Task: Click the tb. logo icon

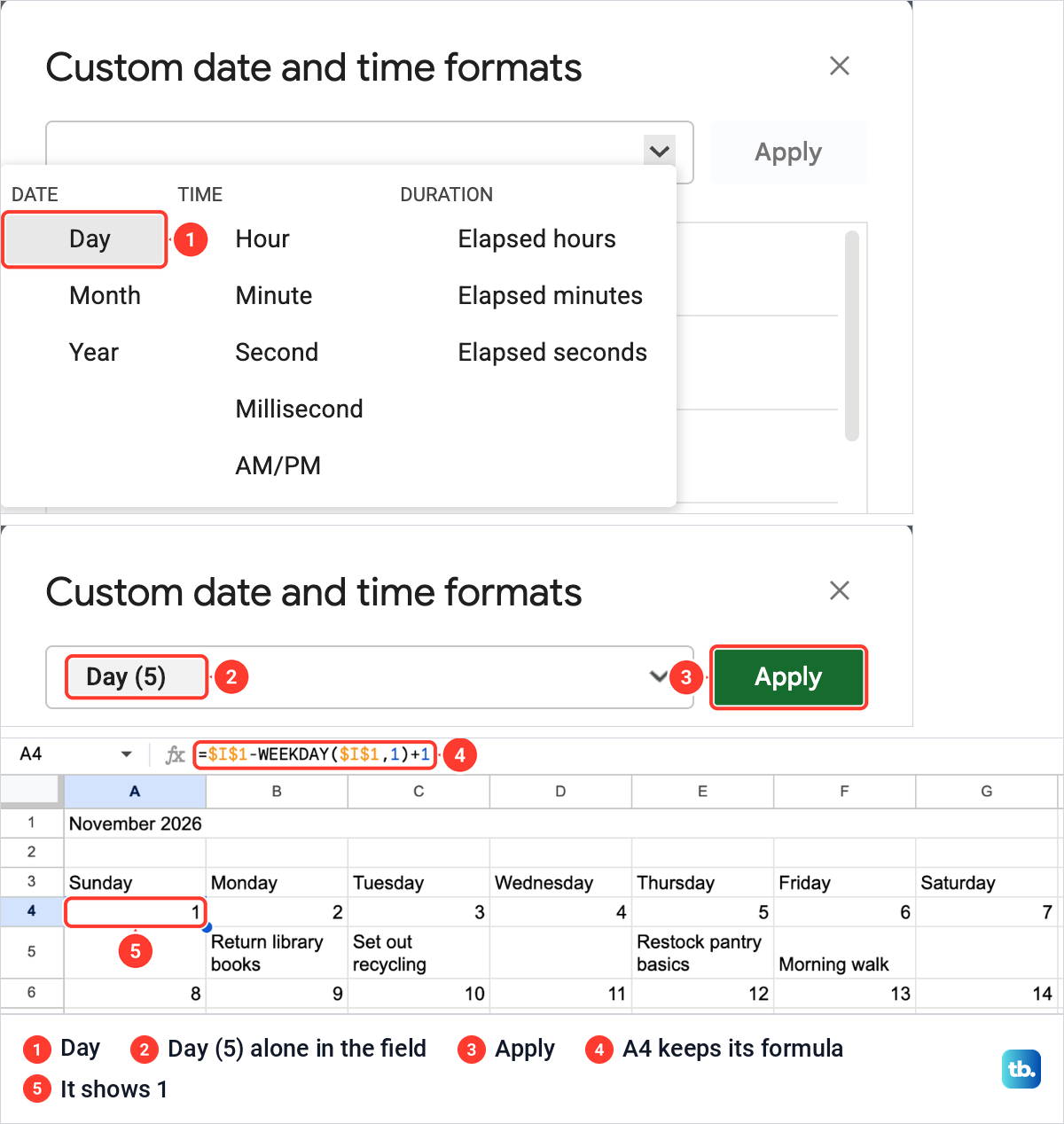Action: [x=1021, y=1069]
